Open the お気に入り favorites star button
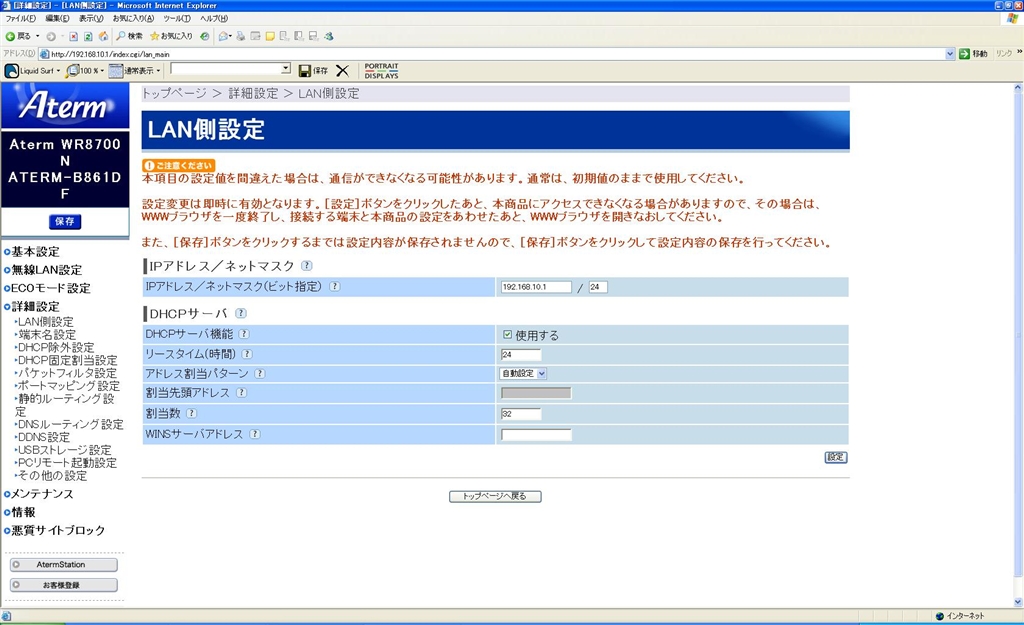Screen dimensions: 1024x625 coord(171,36)
